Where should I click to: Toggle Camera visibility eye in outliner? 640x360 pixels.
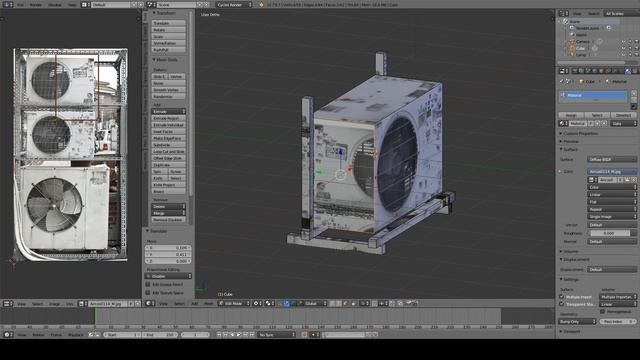(624, 42)
